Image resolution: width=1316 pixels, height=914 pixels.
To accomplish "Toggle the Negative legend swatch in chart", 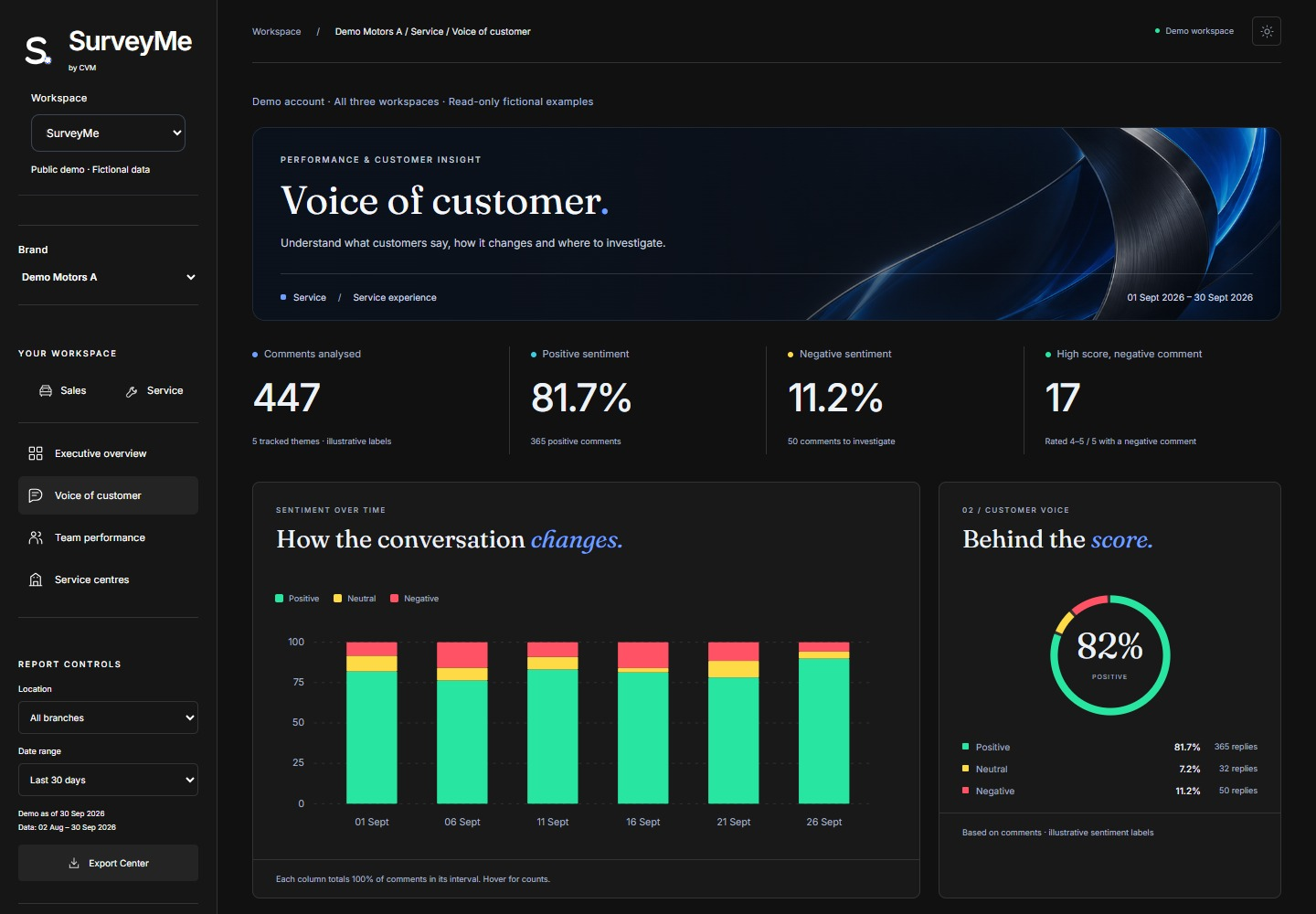I will point(395,599).
